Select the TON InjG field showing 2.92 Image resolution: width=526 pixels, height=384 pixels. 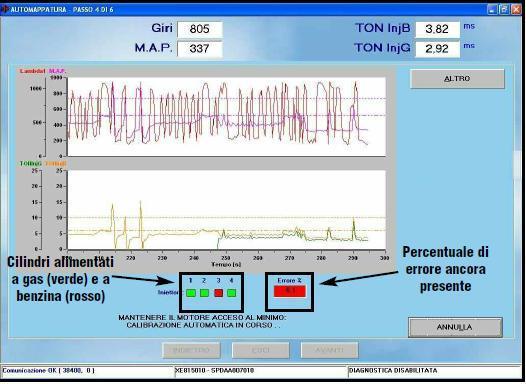click(437, 49)
